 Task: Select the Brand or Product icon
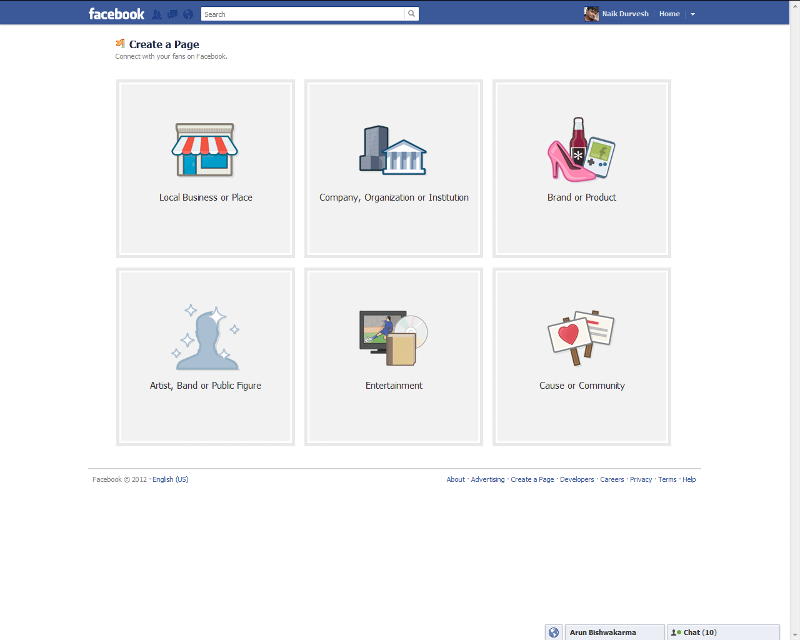[x=581, y=150]
